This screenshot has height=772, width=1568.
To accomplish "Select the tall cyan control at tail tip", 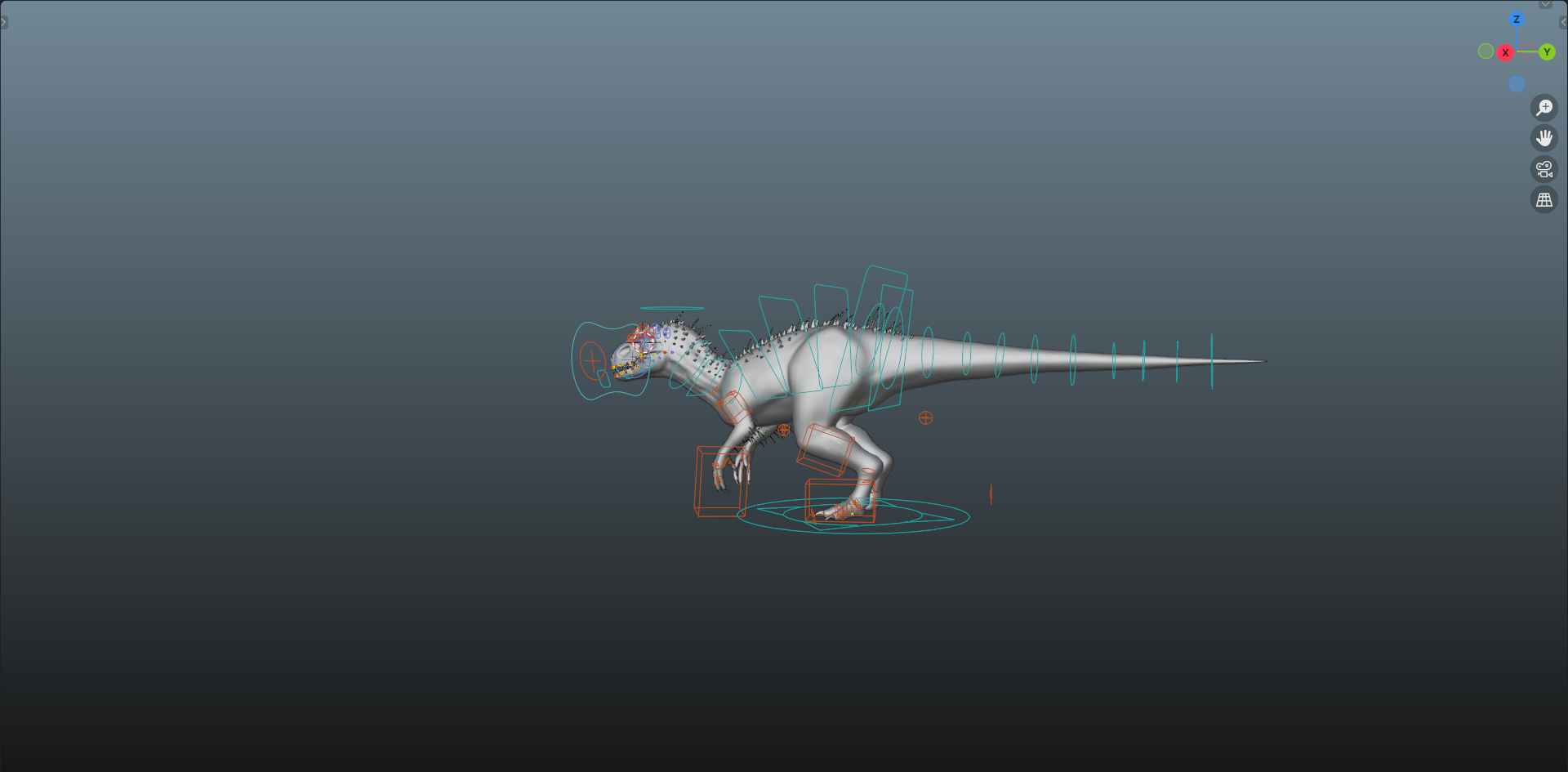I will tap(1212, 361).
